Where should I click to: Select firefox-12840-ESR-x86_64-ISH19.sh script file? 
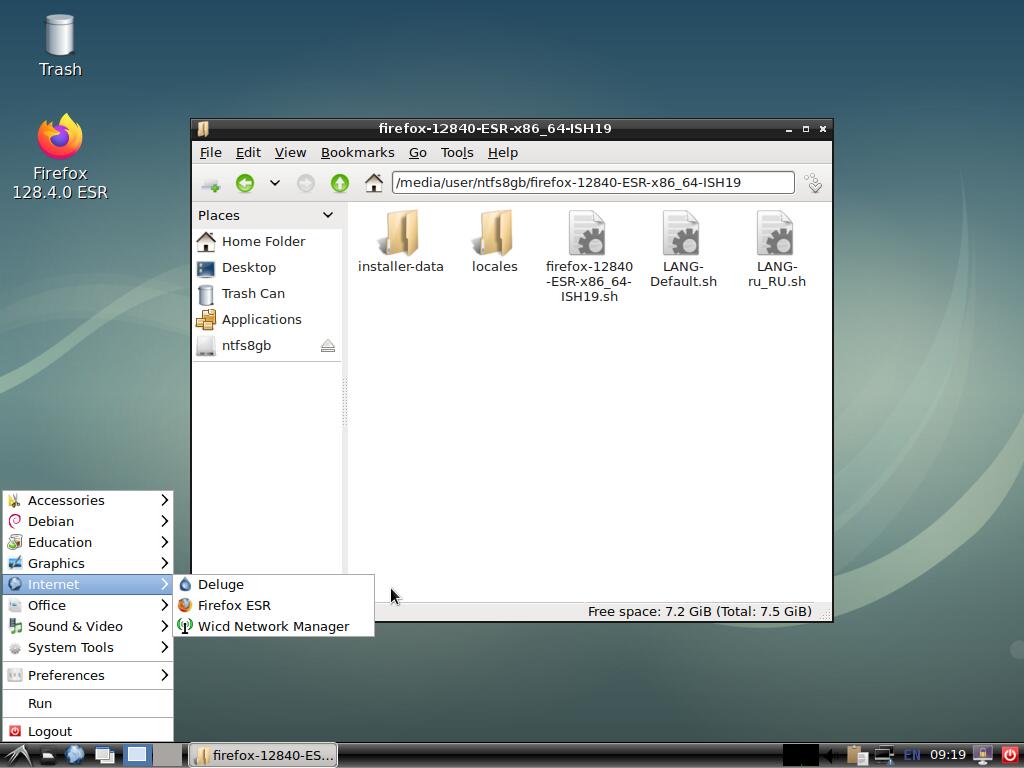click(589, 257)
